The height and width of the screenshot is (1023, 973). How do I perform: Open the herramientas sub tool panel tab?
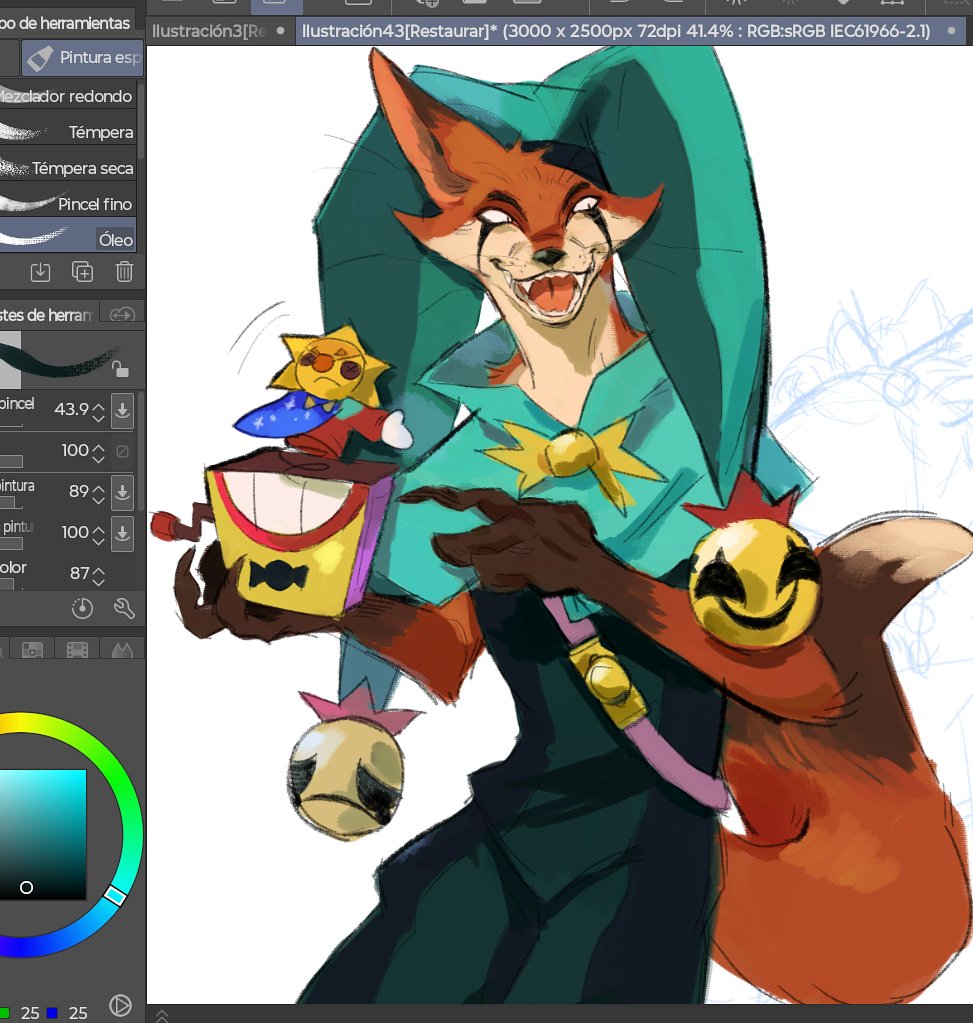coord(67,23)
